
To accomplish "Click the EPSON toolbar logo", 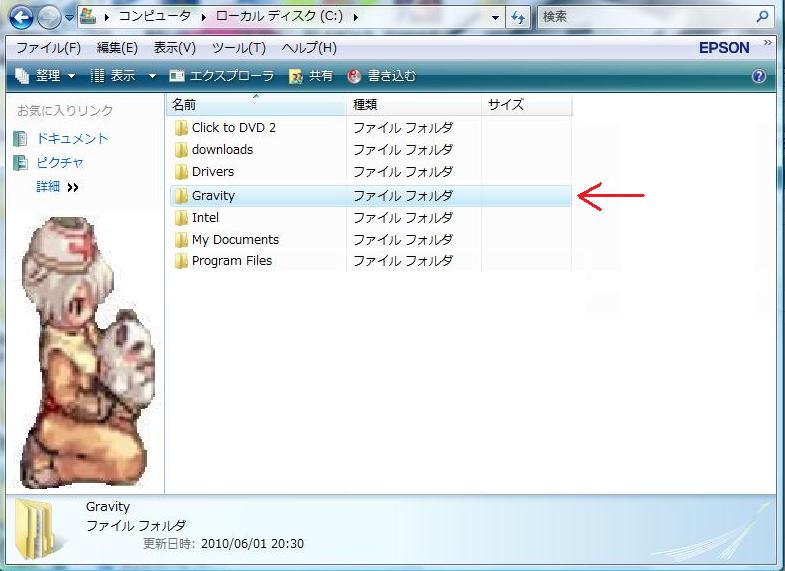I will [724, 48].
